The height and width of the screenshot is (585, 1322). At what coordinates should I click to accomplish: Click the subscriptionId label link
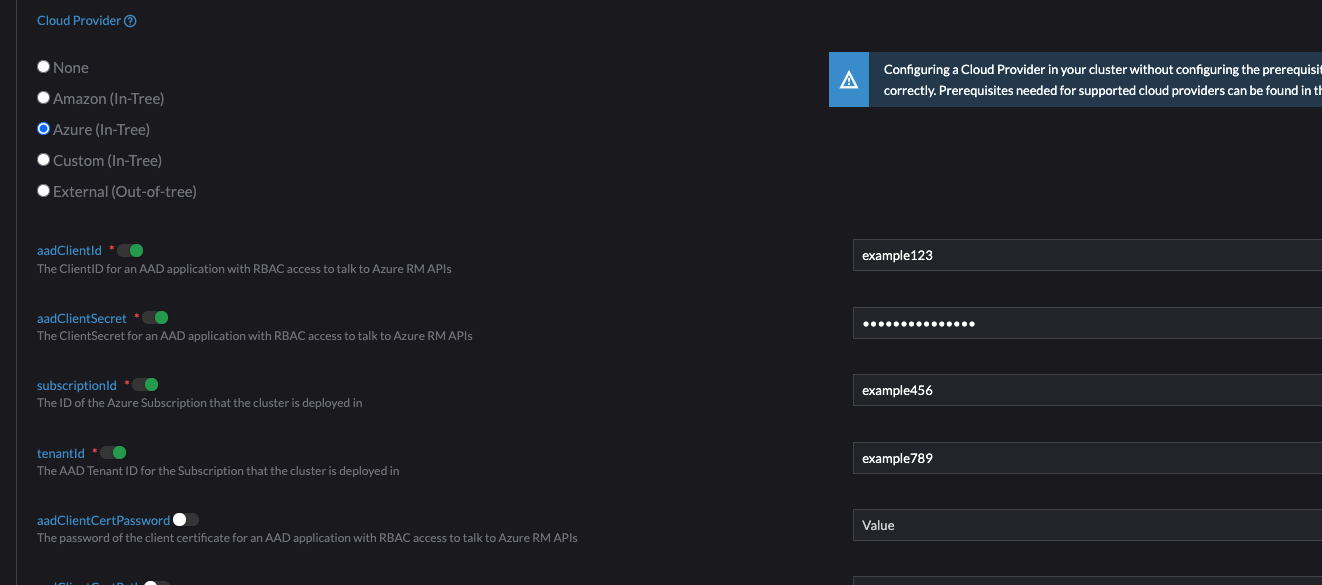pyautogui.click(x=76, y=385)
